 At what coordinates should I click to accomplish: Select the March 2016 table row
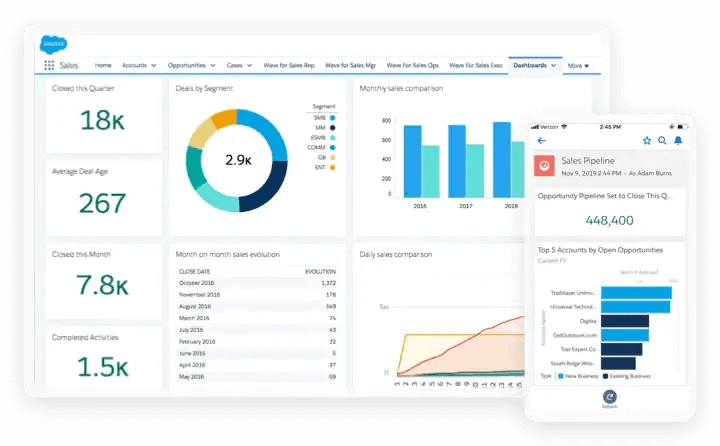[257, 318]
